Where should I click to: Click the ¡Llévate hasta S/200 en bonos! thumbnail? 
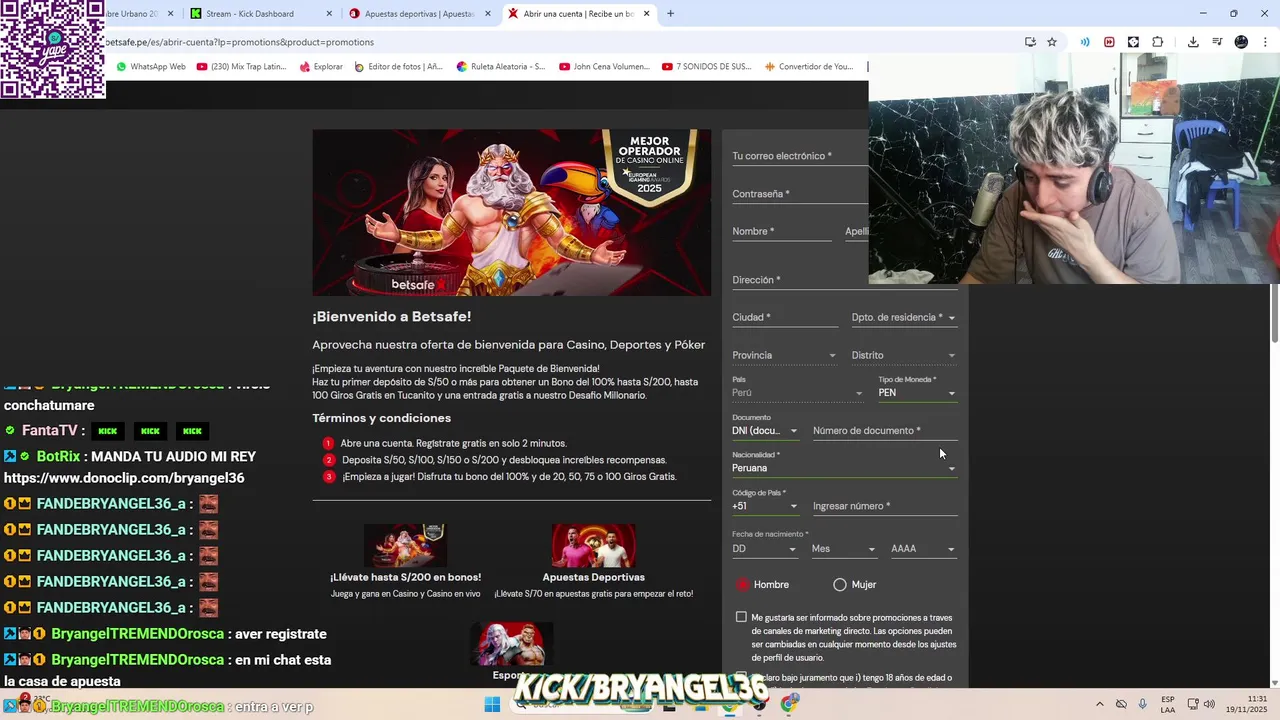(405, 545)
